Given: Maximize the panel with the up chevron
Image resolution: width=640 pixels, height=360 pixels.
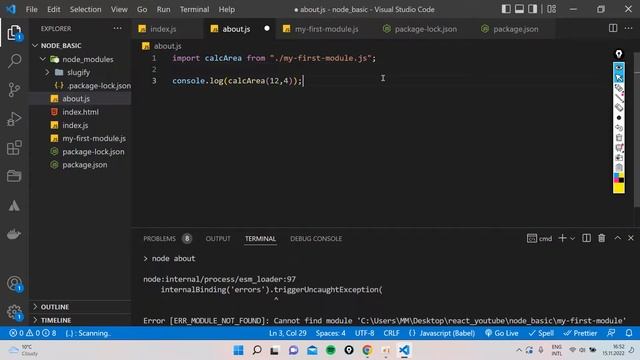Looking at the screenshot, I should coord(618,238).
